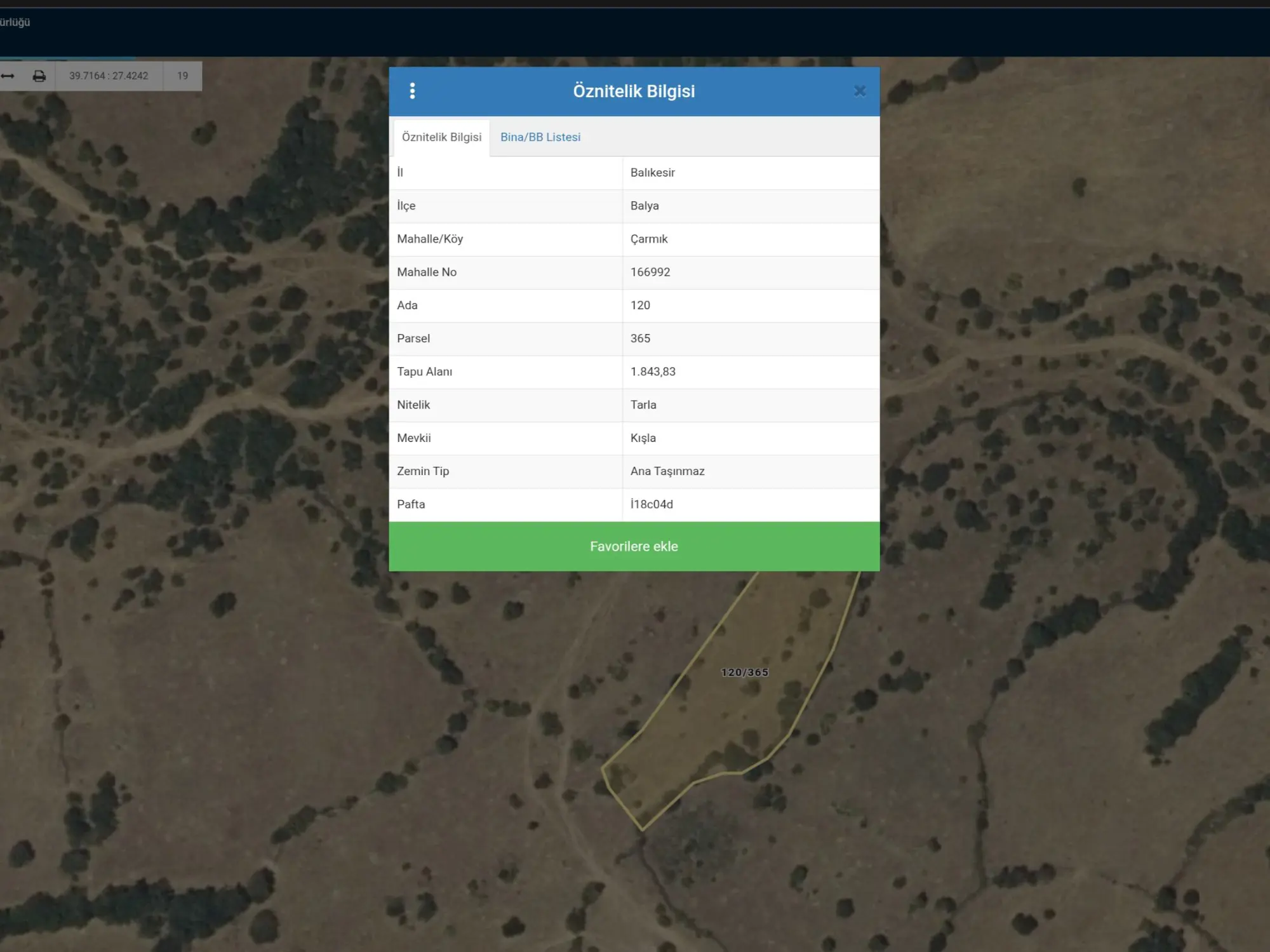Select the horizontal measure arrow tool
The image size is (1270, 952).
tap(8, 76)
